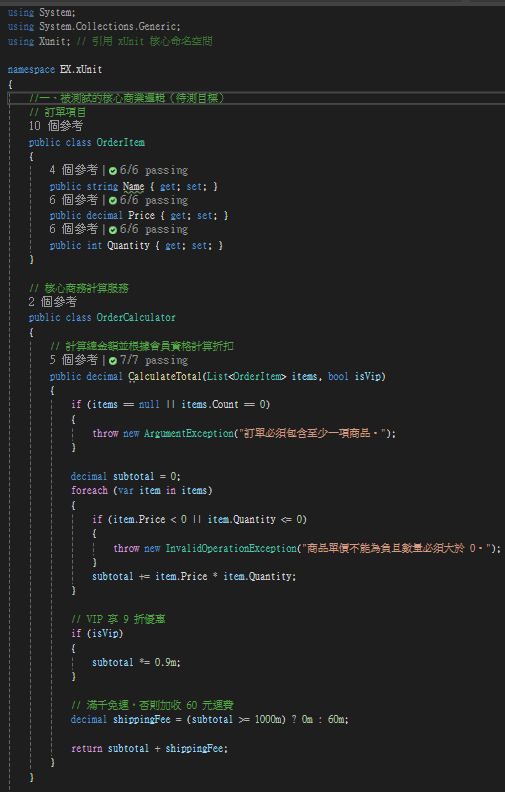
Task: Open '6 個參考' references above Quantity property
Action: point(74,229)
